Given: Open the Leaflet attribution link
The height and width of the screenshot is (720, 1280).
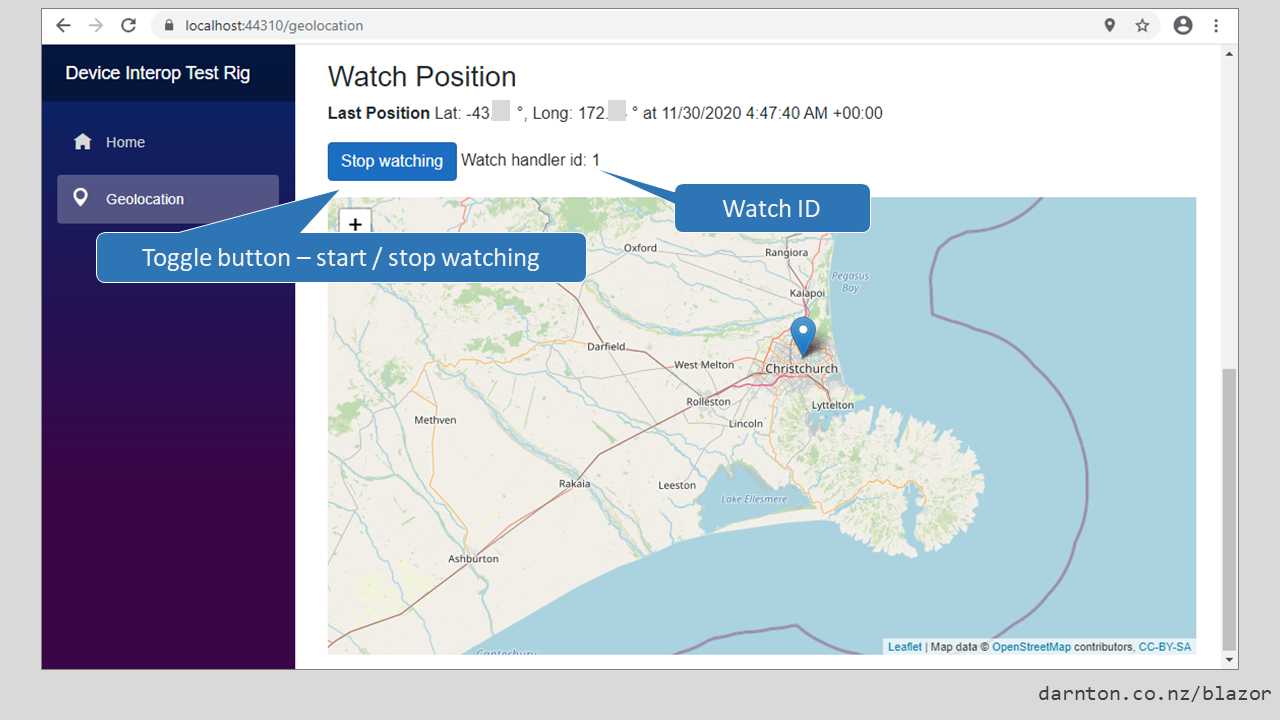Looking at the screenshot, I should pyautogui.click(x=905, y=647).
